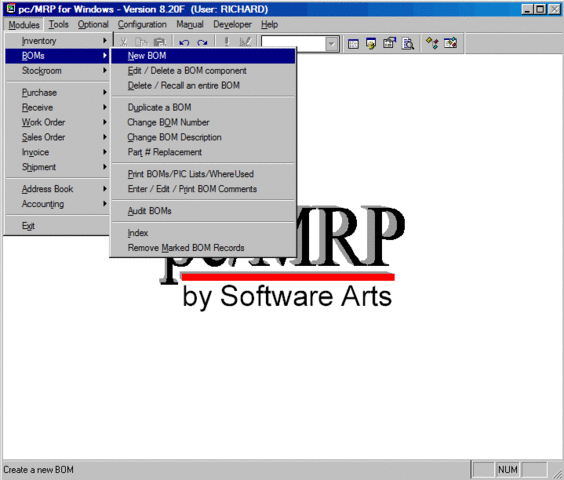564x480 pixels.
Task: Select New BOM from the submenu
Action: pos(203,56)
